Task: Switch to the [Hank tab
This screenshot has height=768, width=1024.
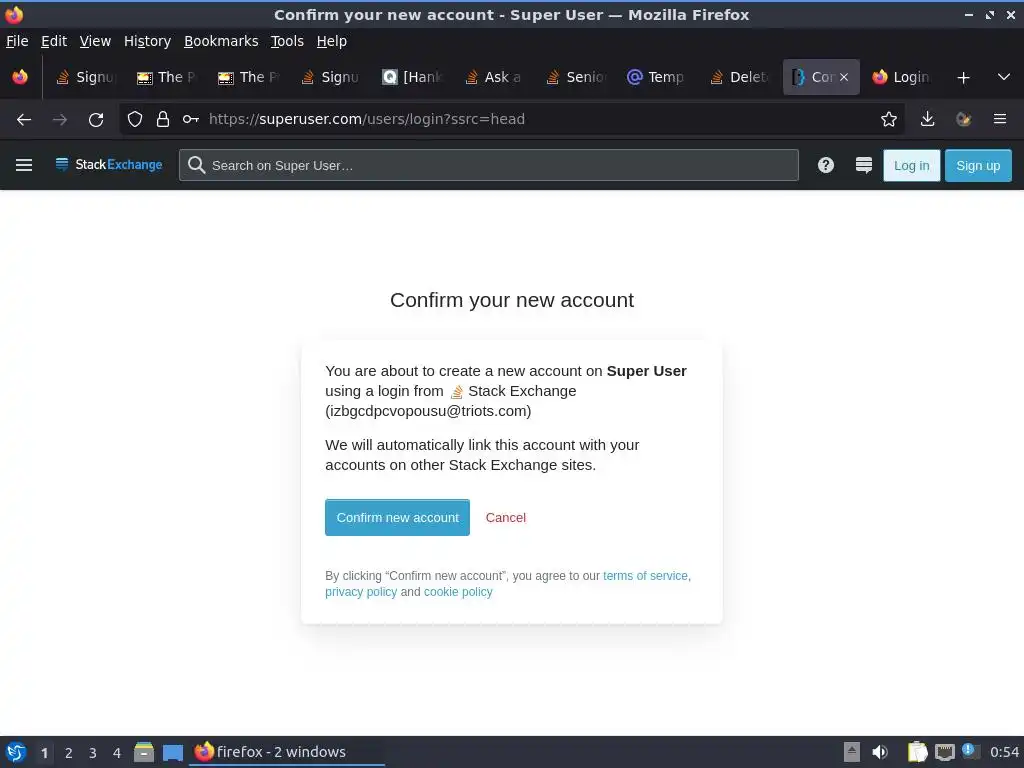Action: pos(413,78)
